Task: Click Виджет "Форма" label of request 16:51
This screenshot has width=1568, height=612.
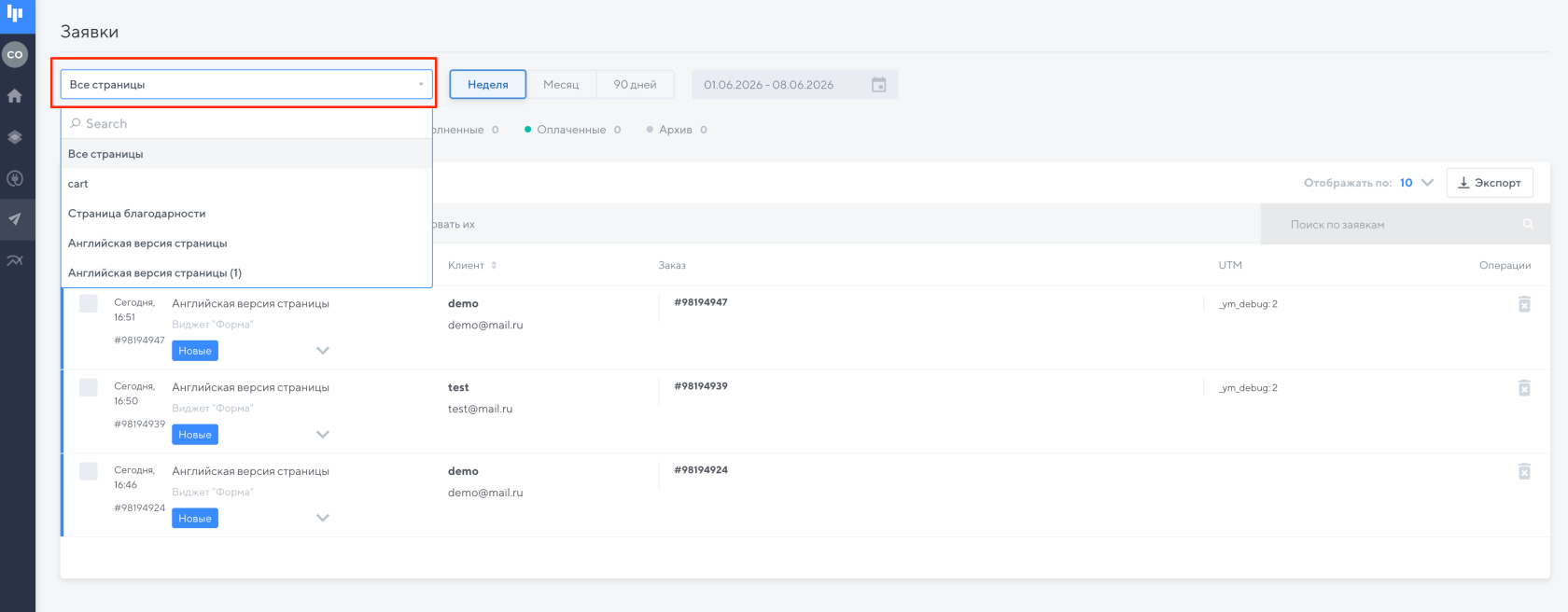Action: pos(213,325)
